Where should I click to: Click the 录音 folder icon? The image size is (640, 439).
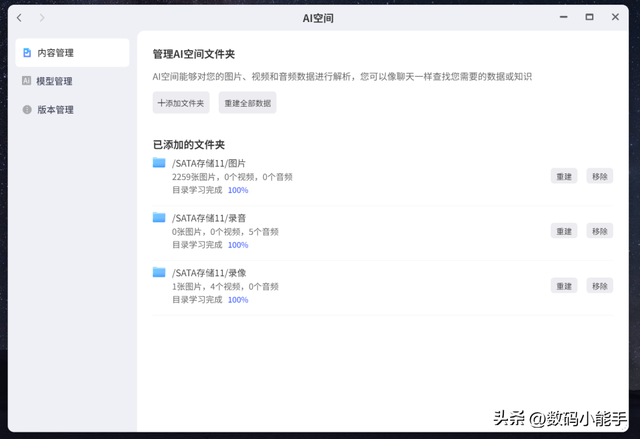pyautogui.click(x=159, y=217)
